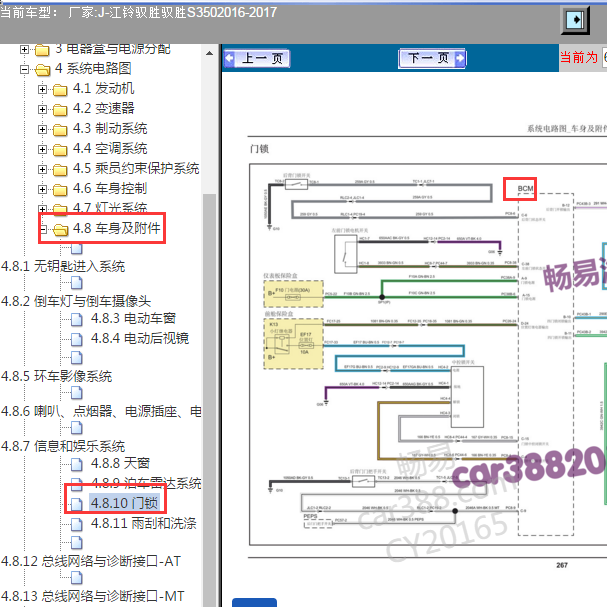The image size is (607, 607).
Task: Select folder icon of 4.4 空调系统
Action: click(60, 150)
